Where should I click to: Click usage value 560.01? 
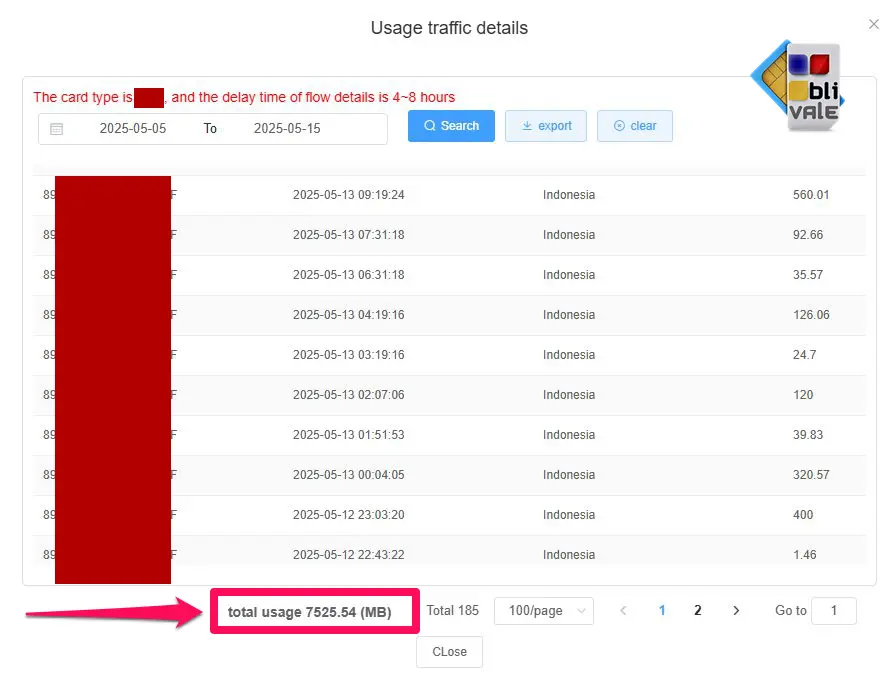(811, 195)
